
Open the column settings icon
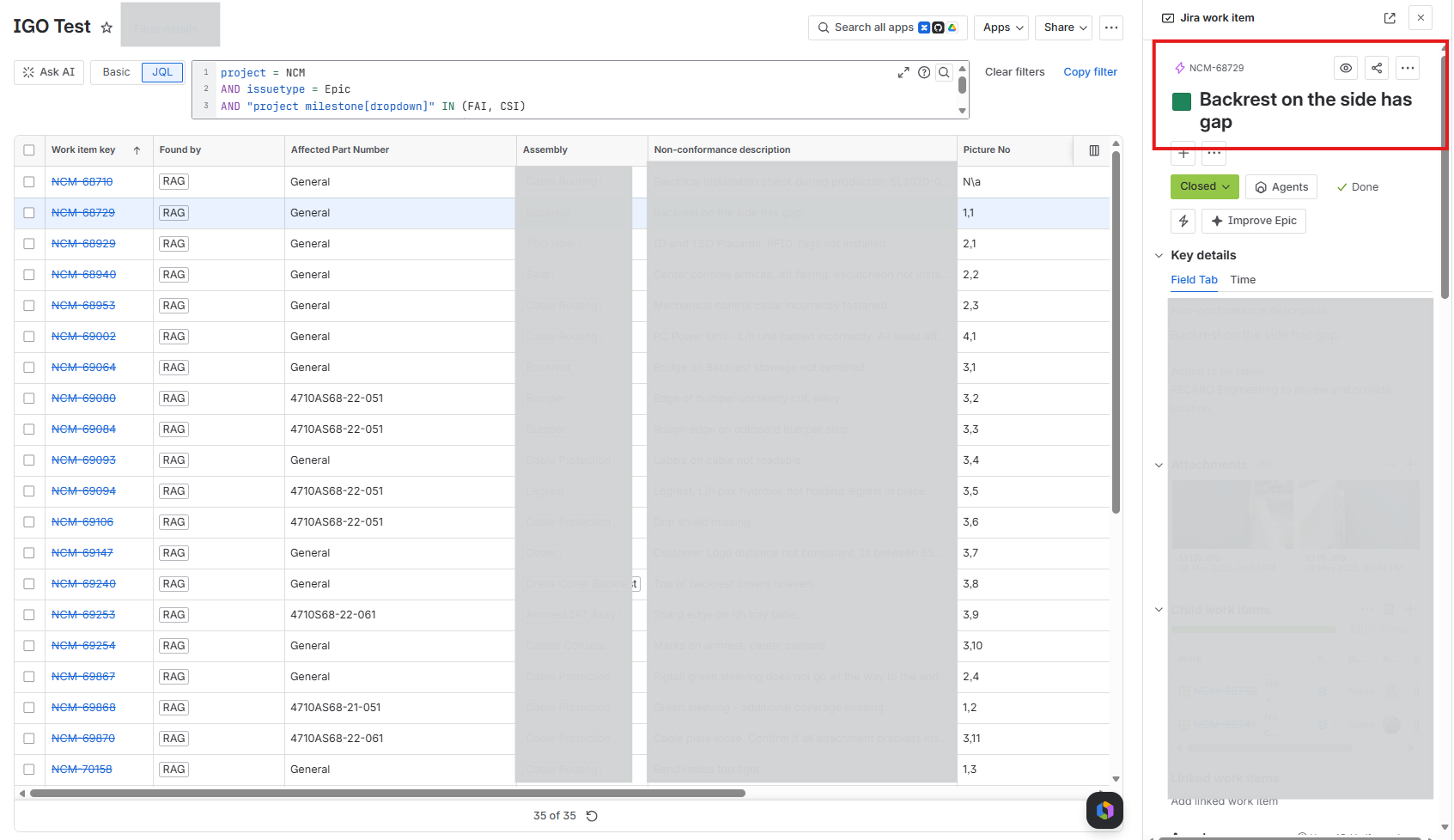click(x=1094, y=150)
